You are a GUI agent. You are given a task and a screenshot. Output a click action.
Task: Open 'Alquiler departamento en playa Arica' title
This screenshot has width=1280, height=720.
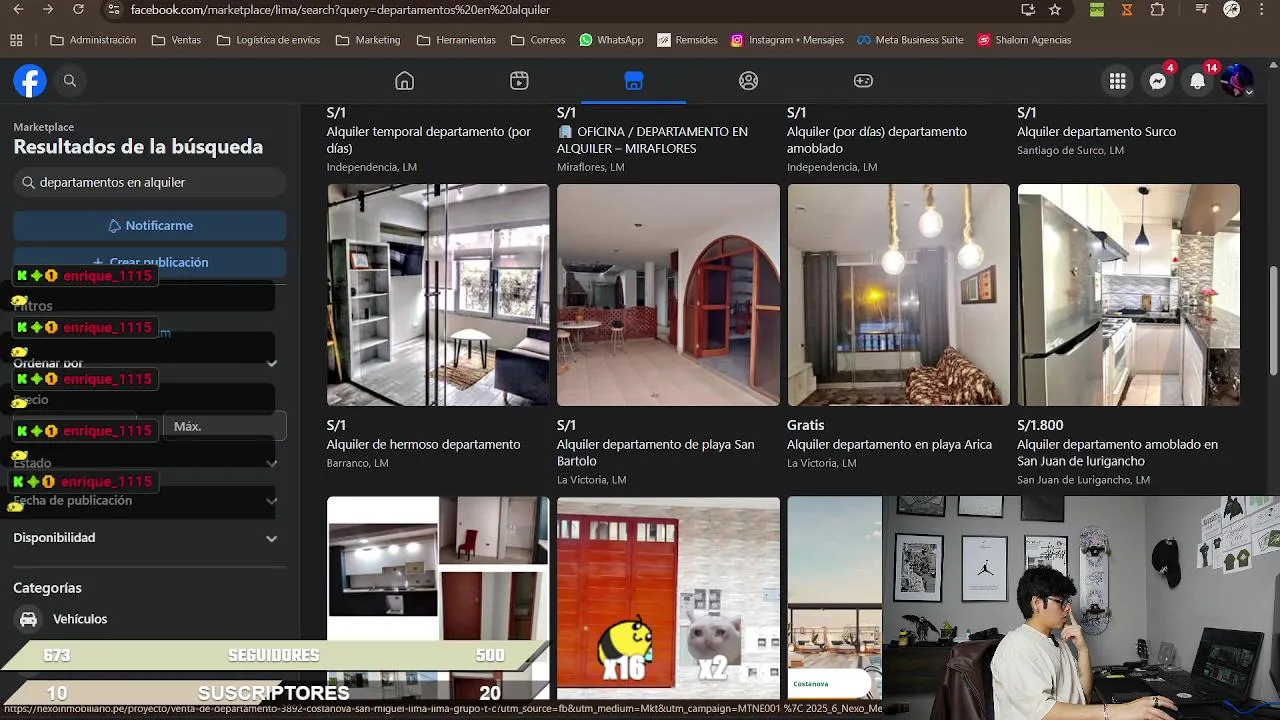tap(889, 445)
